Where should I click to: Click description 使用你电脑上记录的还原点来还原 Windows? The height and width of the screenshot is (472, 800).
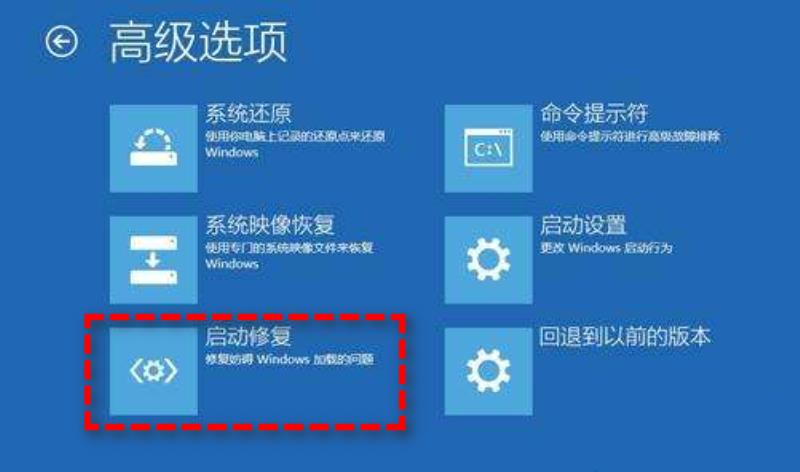coord(295,144)
